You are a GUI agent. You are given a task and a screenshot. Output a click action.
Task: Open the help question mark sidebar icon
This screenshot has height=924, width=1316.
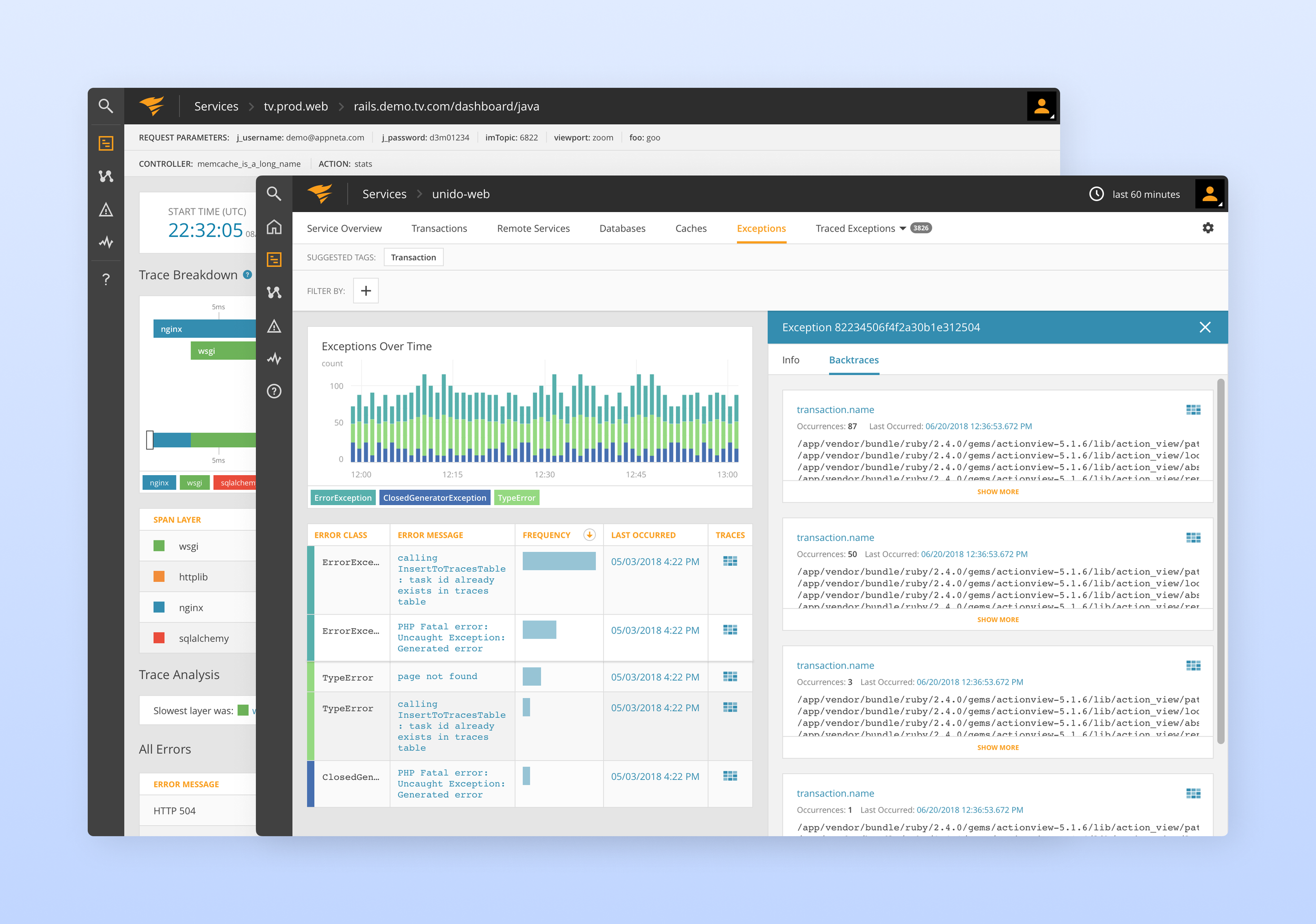coord(274,391)
